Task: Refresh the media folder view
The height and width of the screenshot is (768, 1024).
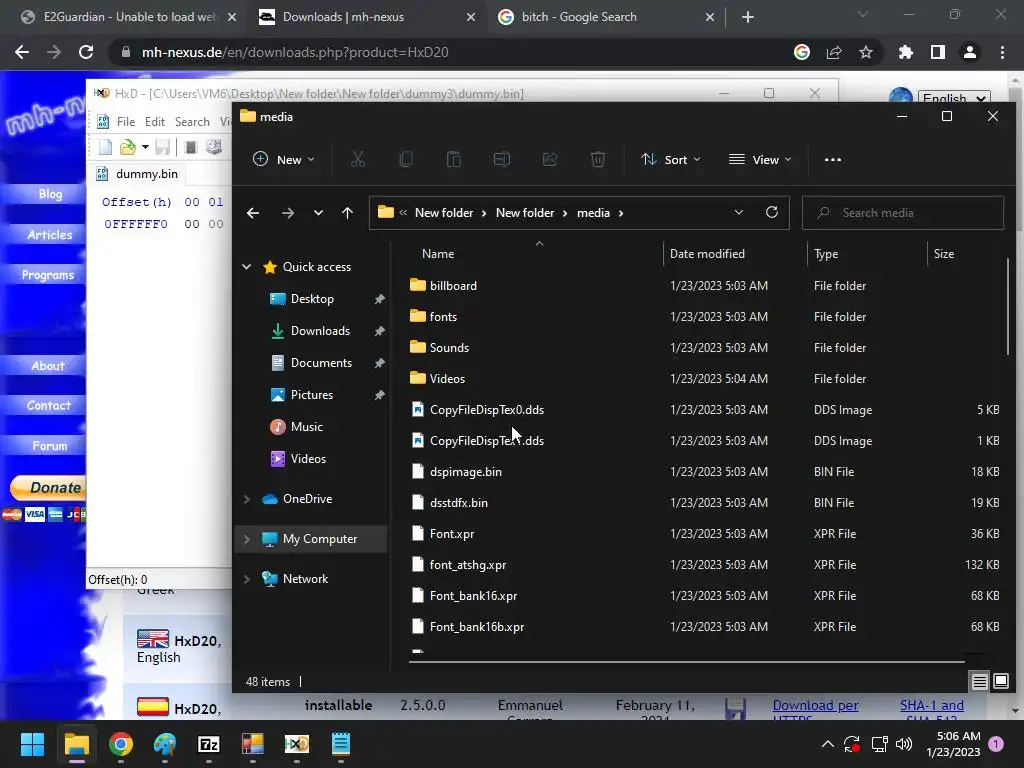Action: click(772, 212)
